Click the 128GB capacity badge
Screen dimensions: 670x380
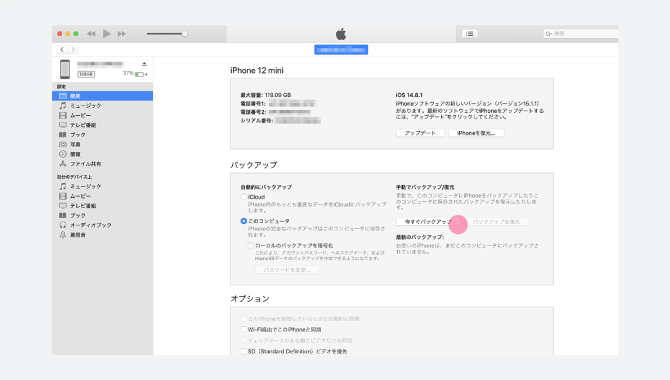[x=86, y=74]
